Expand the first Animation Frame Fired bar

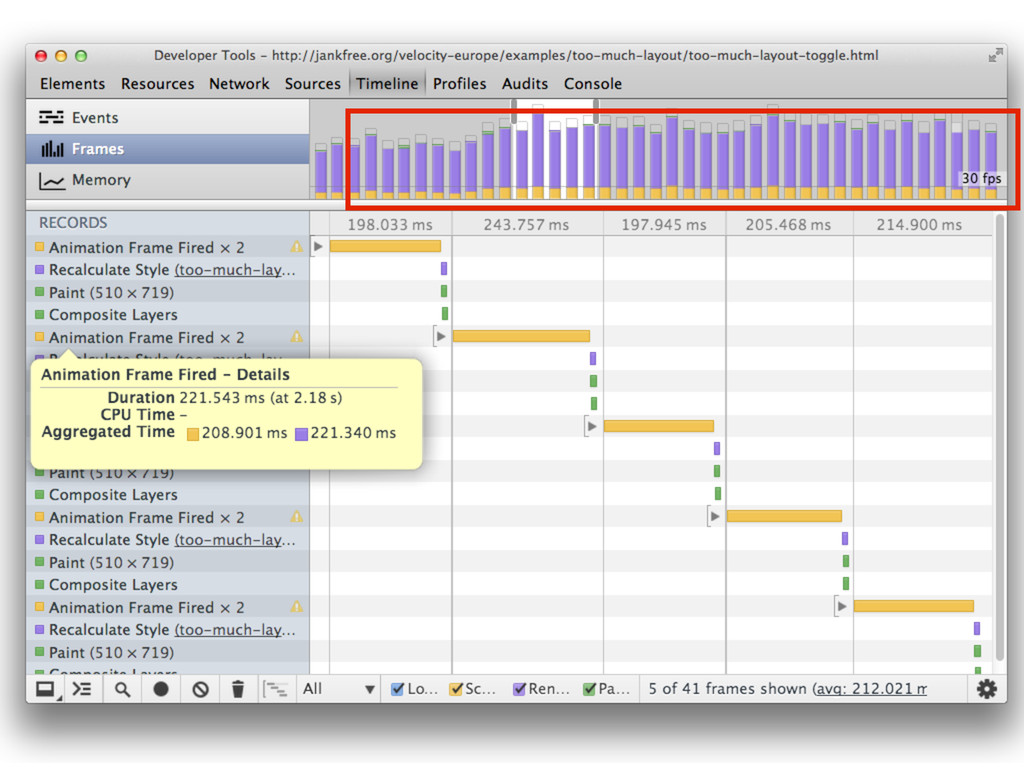(x=319, y=246)
